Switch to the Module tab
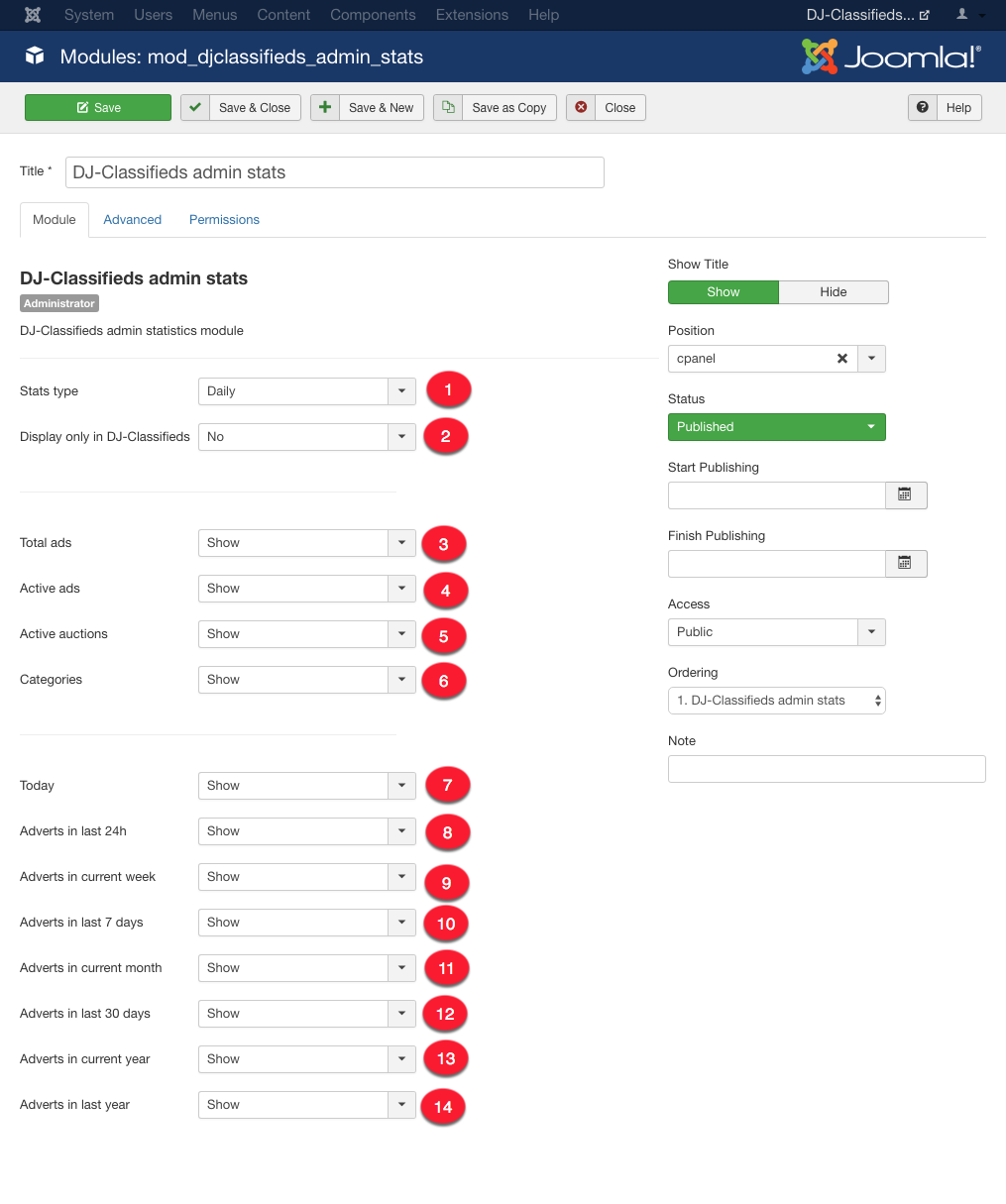1006x1204 pixels. tap(55, 220)
